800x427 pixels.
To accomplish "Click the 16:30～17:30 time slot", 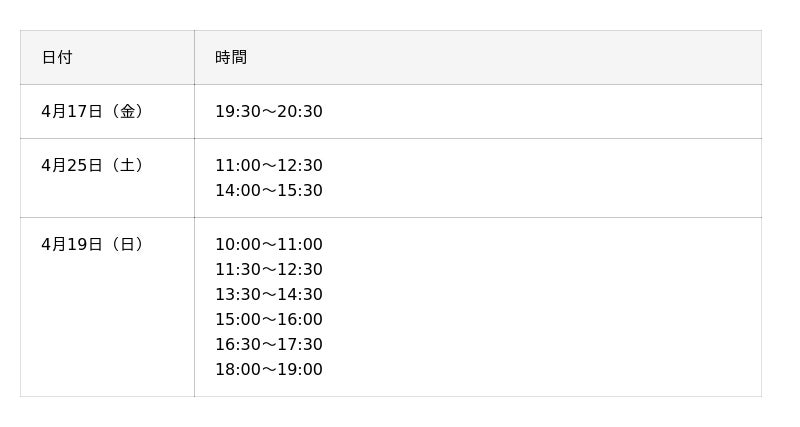I will [x=268, y=344].
